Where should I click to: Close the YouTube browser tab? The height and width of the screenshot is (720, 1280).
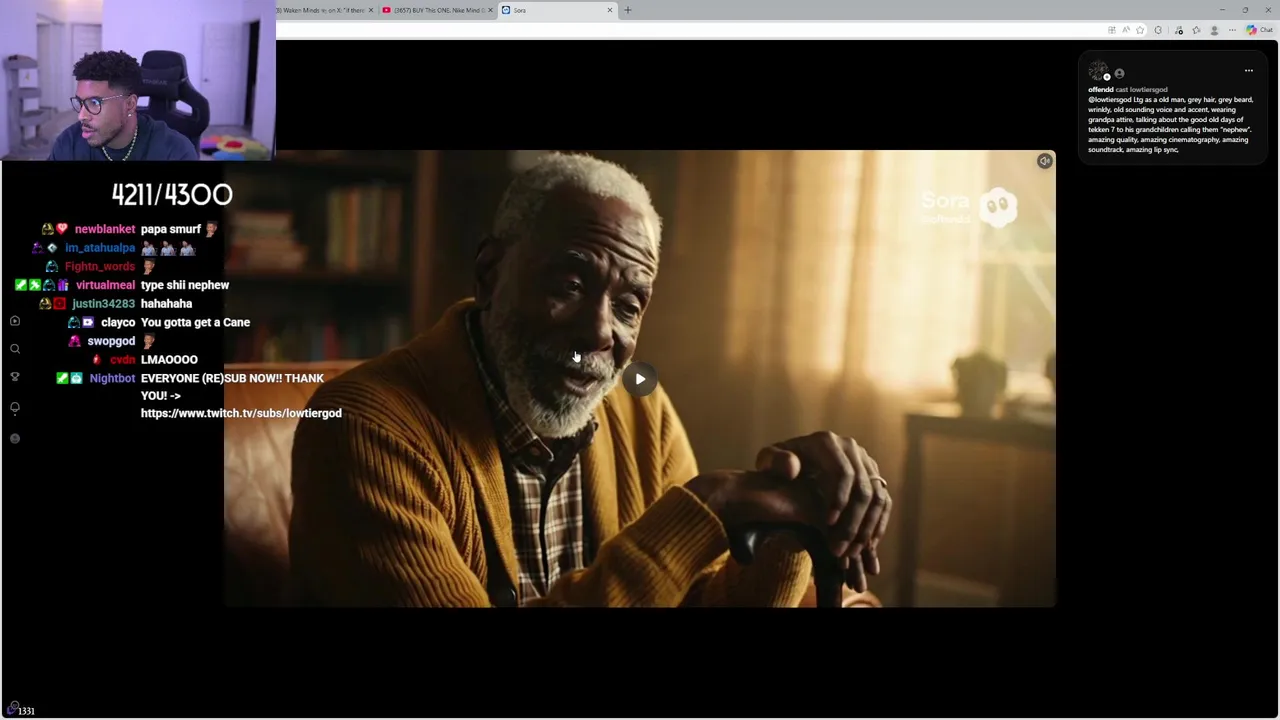pos(490,10)
